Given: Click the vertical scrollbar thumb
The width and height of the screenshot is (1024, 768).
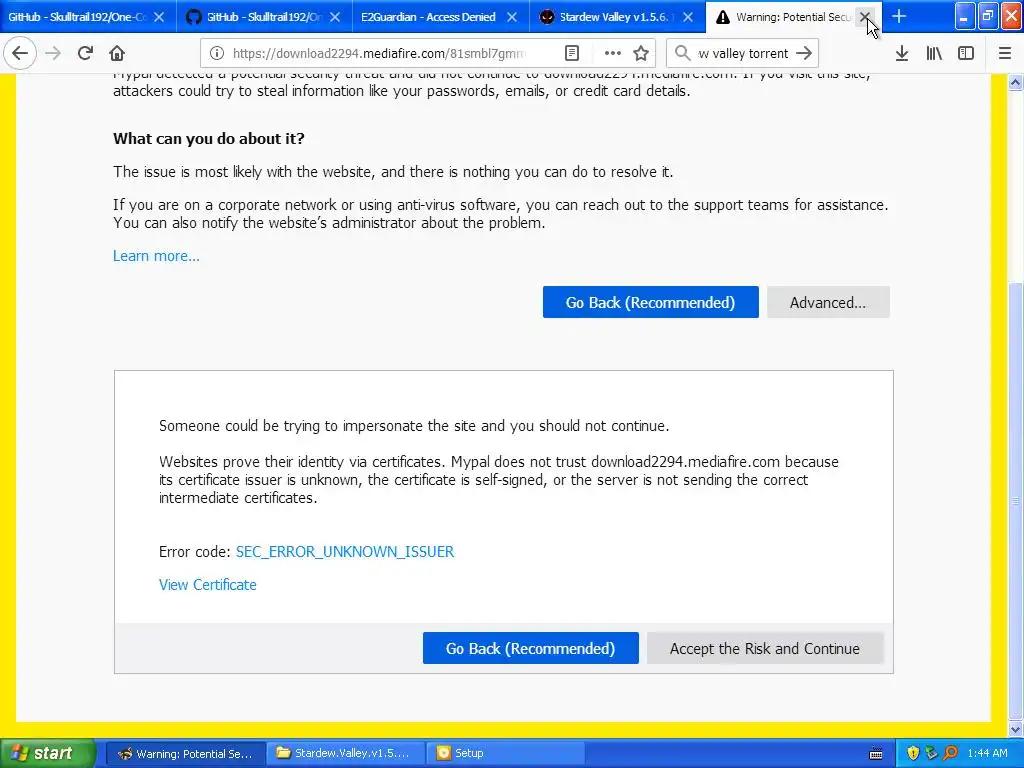Looking at the screenshot, I should tap(1015, 500).
